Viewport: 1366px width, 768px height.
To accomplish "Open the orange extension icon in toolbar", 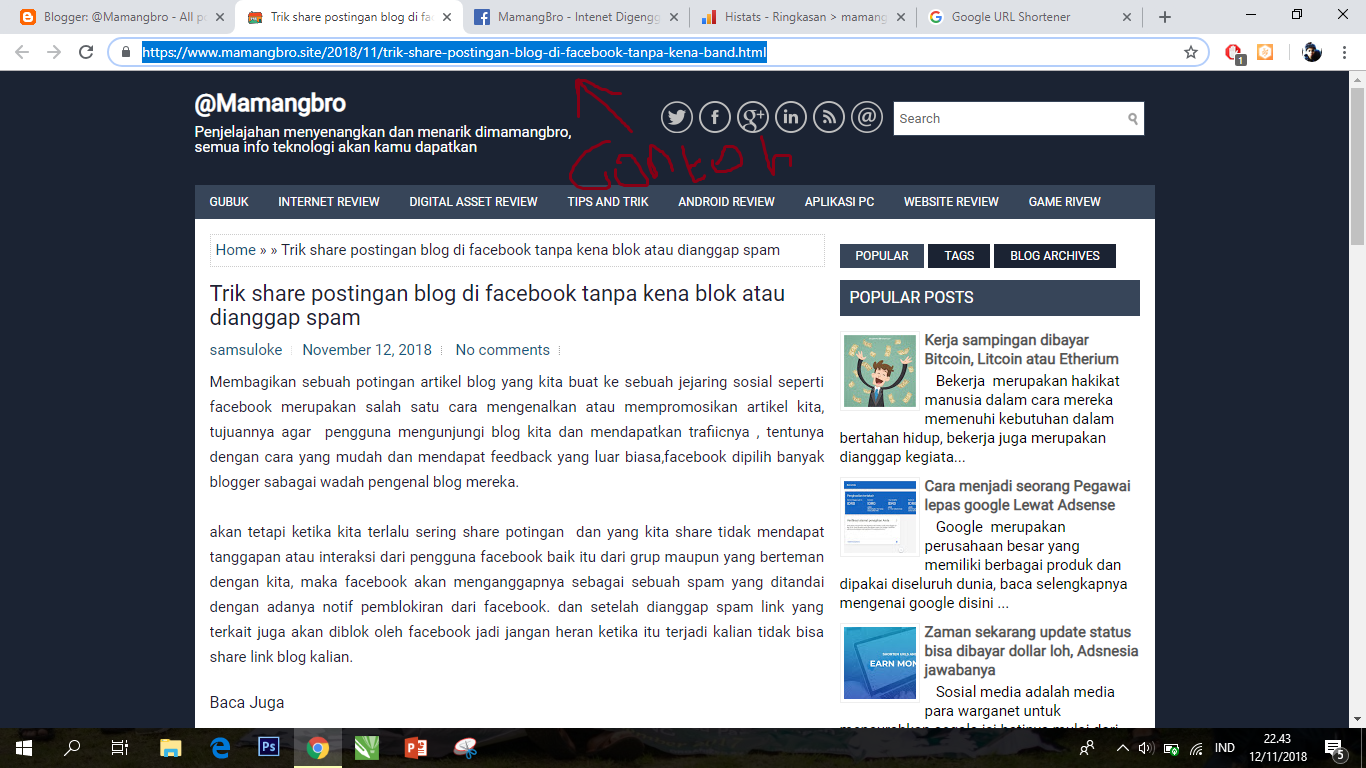I will point(1265,52).
